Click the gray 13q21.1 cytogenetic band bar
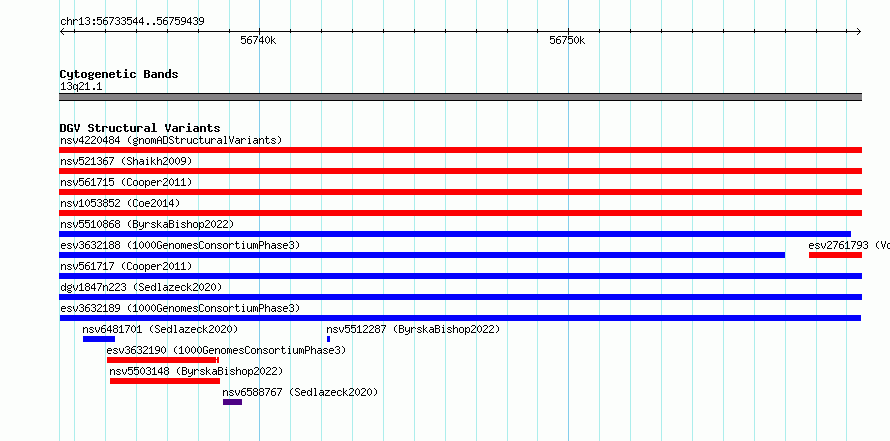The image size is (890, 441). (460, 97)
